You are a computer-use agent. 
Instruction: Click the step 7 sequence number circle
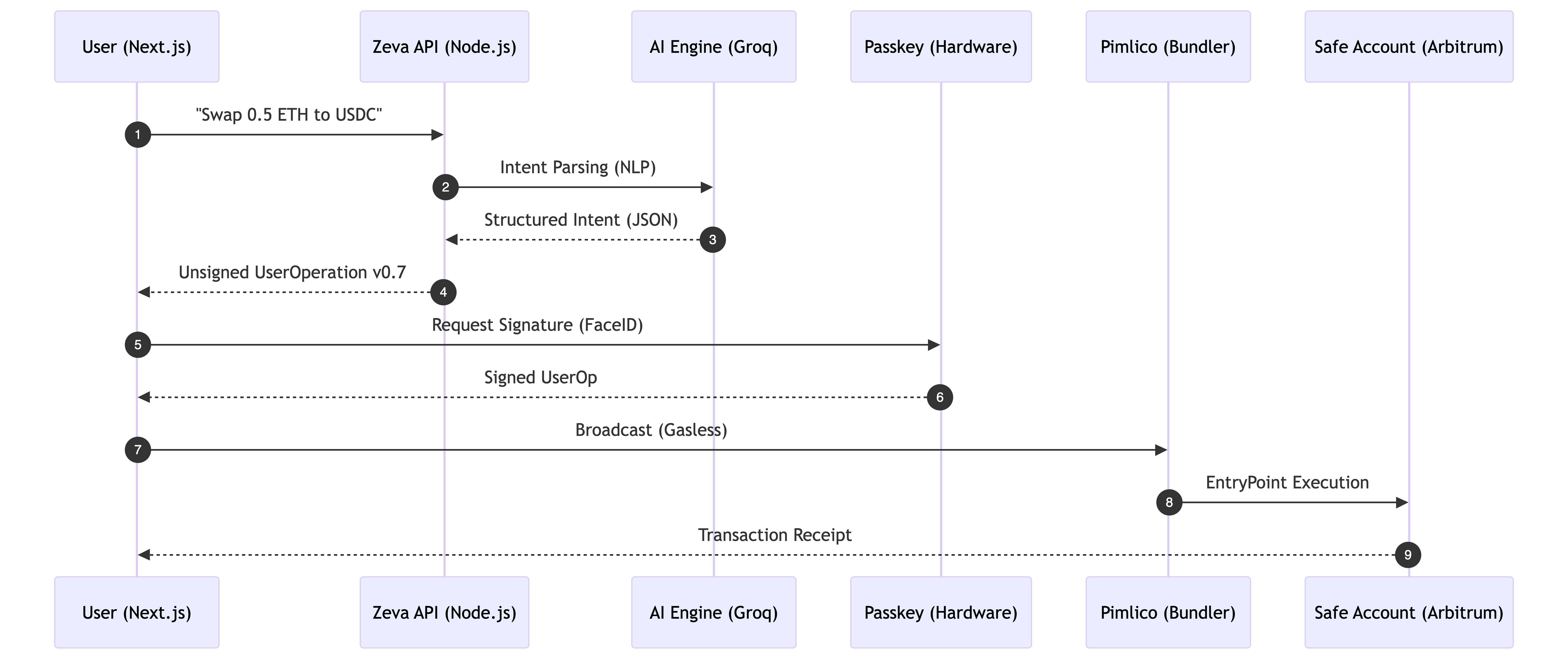point(138,450)
